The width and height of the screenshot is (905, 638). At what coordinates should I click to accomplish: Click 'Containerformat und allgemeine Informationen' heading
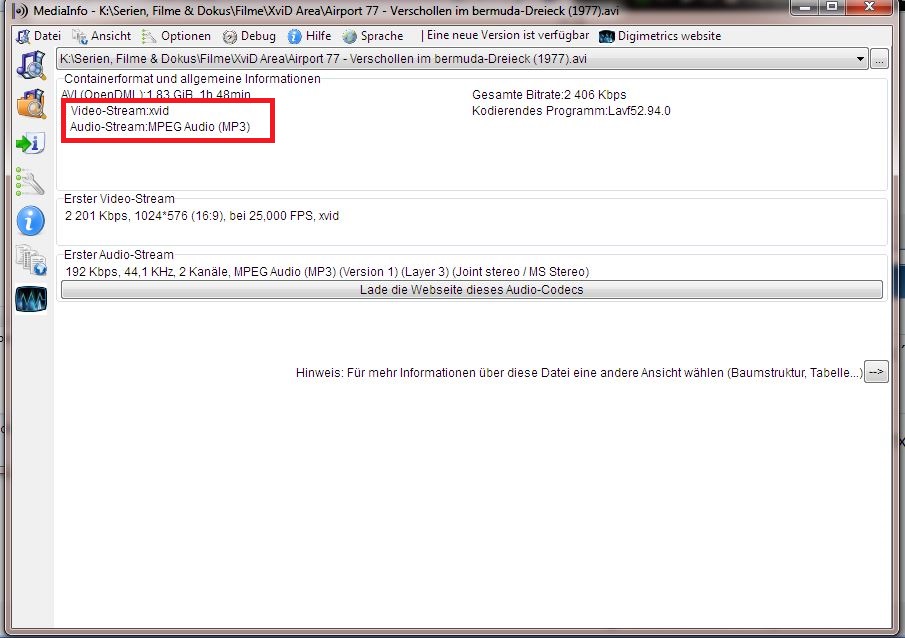tap(192, 79)
